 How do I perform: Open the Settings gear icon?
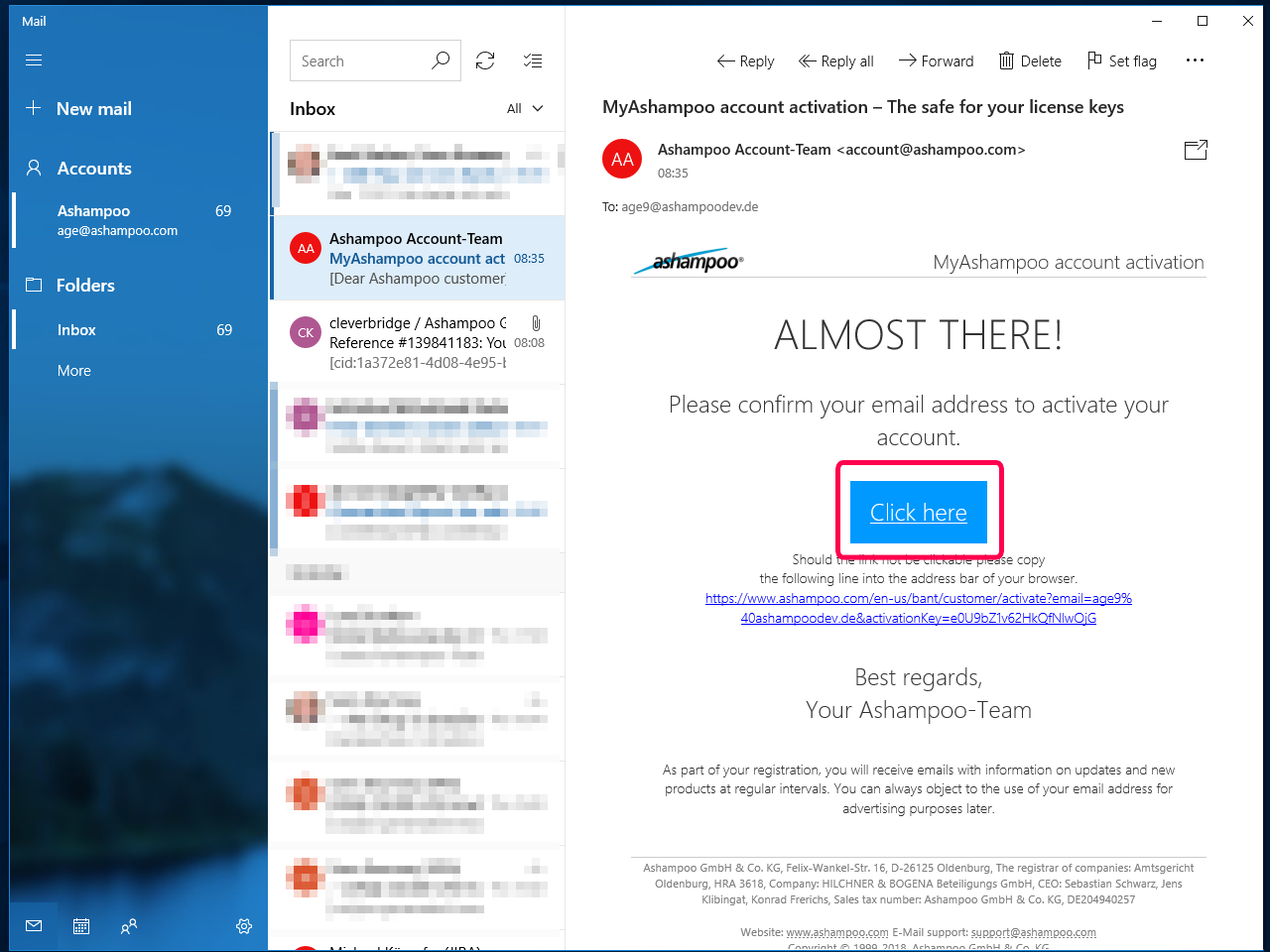pos(244,926)
